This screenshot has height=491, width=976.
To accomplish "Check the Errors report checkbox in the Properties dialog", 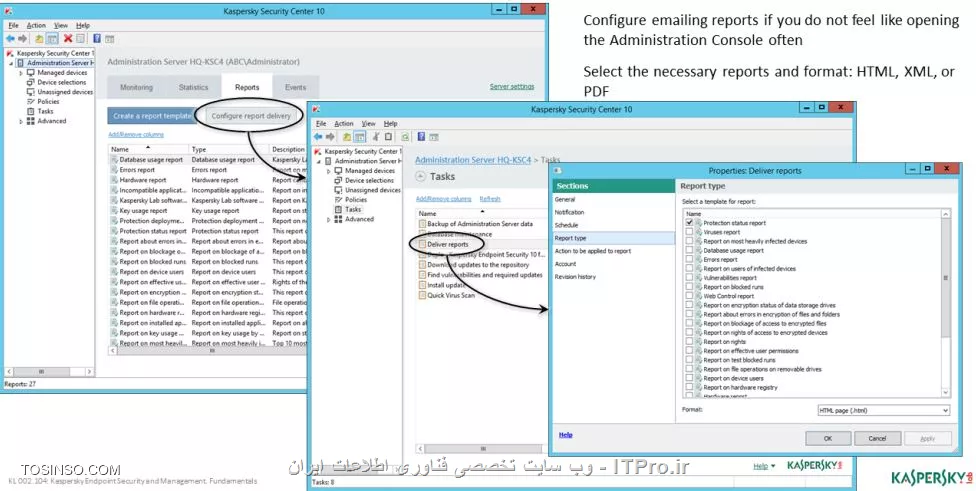I will [x=689, y=260].
